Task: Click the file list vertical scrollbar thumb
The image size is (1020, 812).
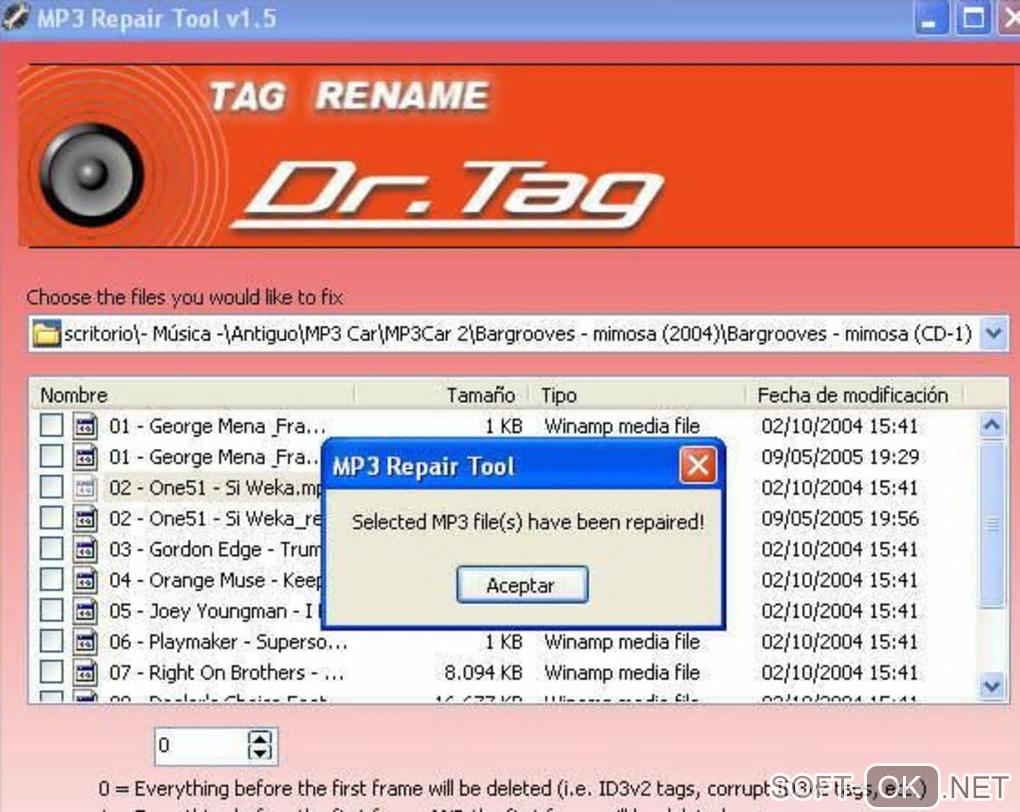Action: [x=992, y=524]
